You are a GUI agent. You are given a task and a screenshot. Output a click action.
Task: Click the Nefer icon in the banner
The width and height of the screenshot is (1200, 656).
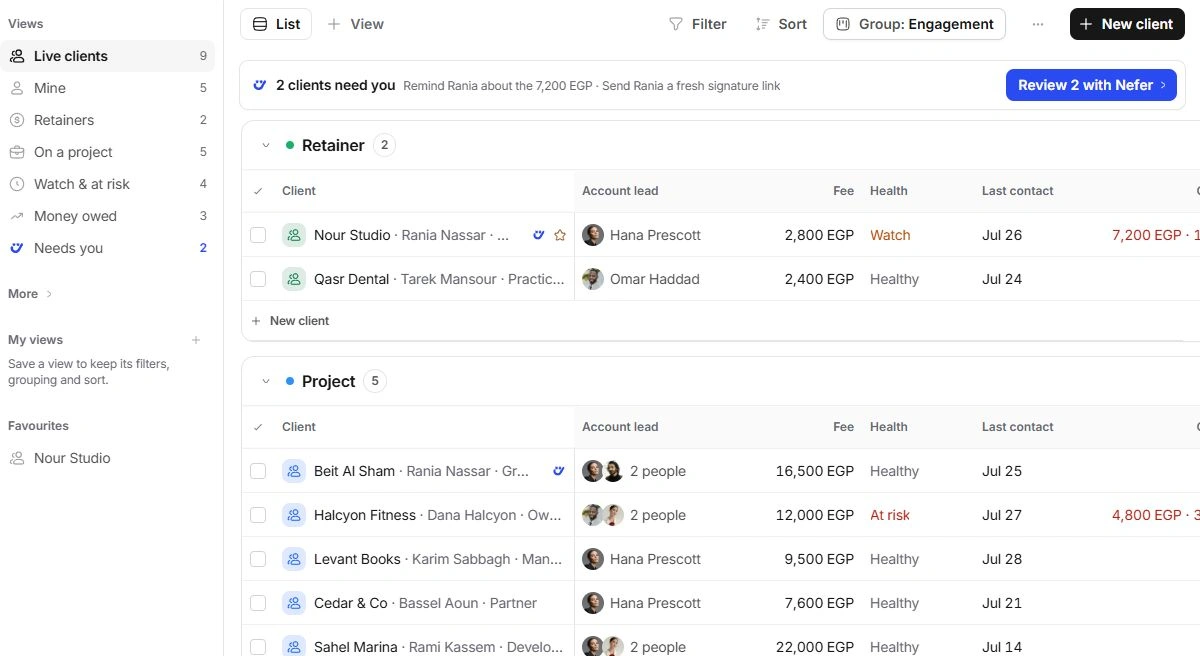coord(260,85)
